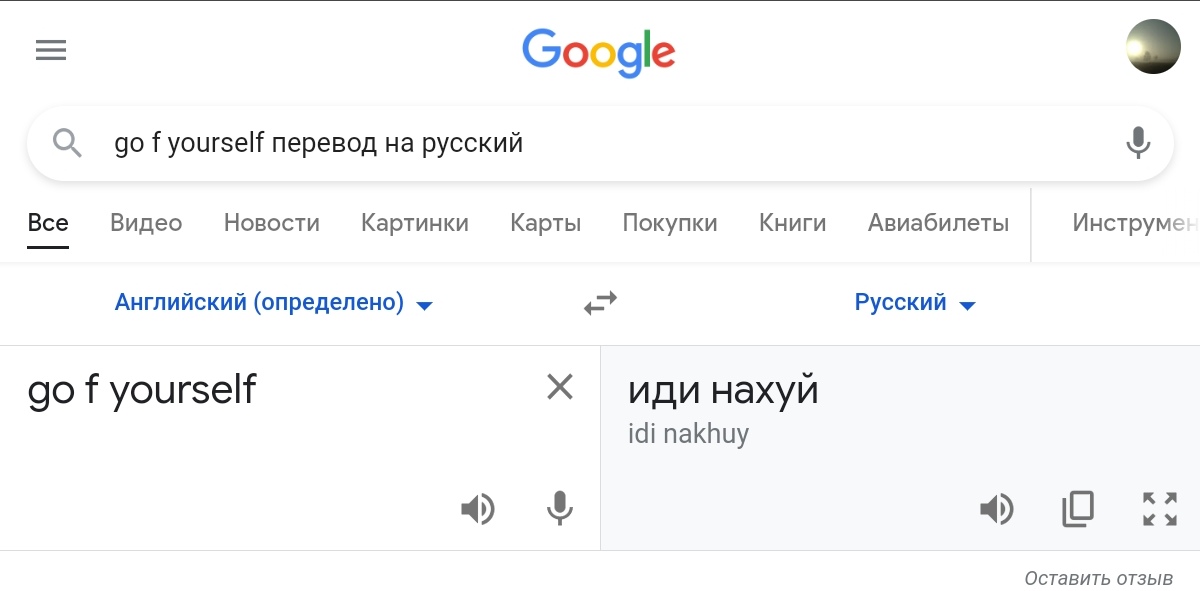The width and height of the screenshot is (1200, 591).
Task: Switch to the Видео tab
Action: pos(146,223)
